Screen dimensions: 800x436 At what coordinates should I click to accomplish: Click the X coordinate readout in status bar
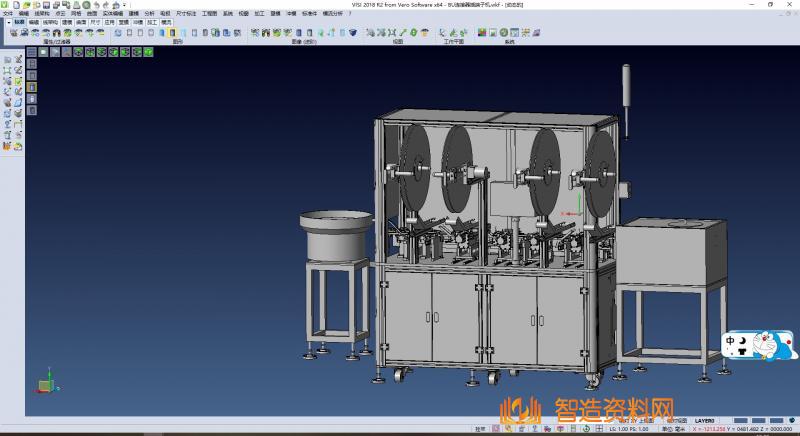click(705, 429)
